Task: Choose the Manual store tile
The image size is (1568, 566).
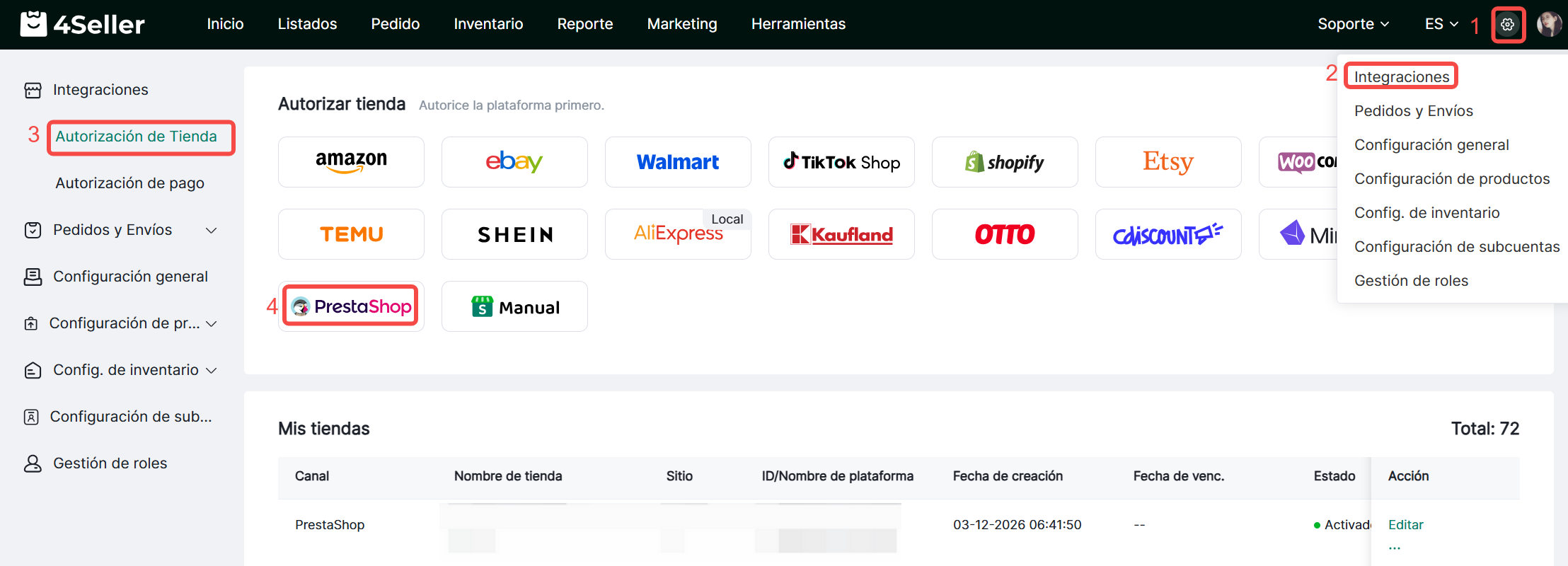Action: point(514,306)
